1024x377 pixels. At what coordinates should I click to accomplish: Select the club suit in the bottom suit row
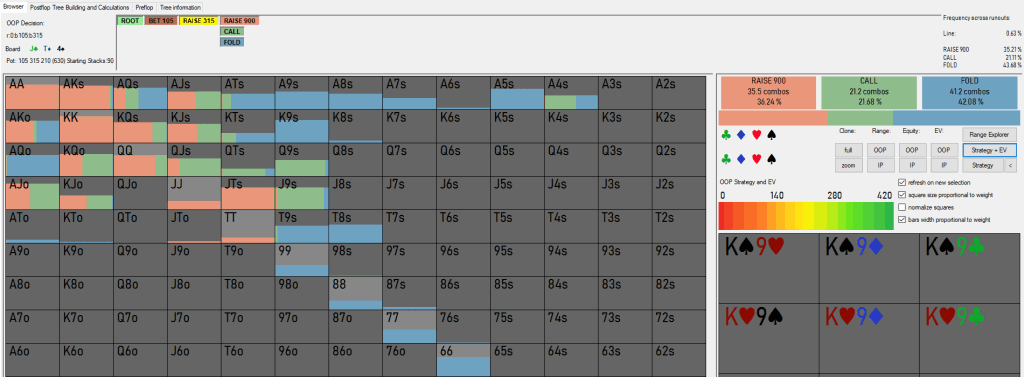click(x=726, y=159)
